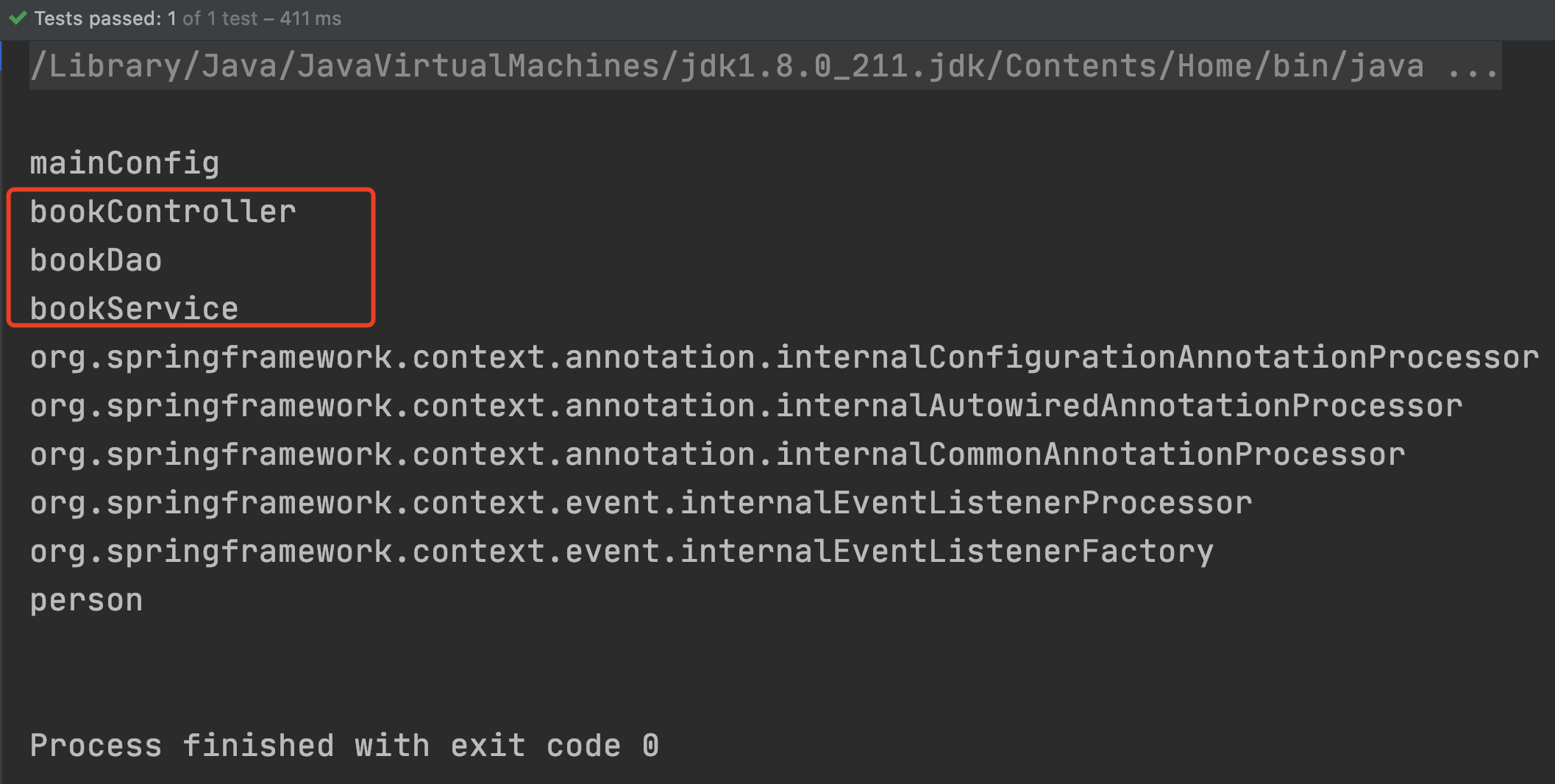1555x784 pixels.
Task: Click the bookController output line
Action: (163, 212)
